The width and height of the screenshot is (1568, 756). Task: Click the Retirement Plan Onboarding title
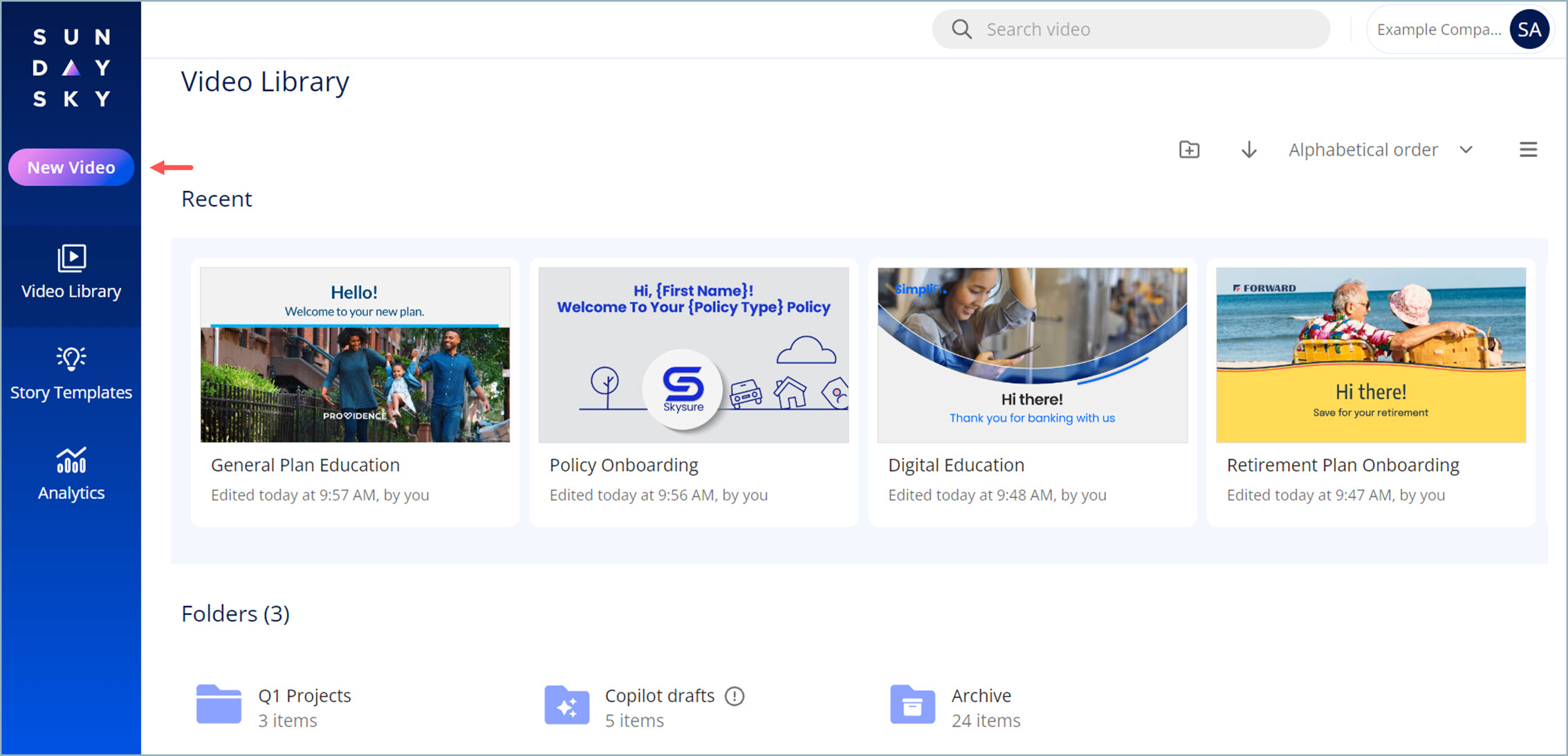1343,465
